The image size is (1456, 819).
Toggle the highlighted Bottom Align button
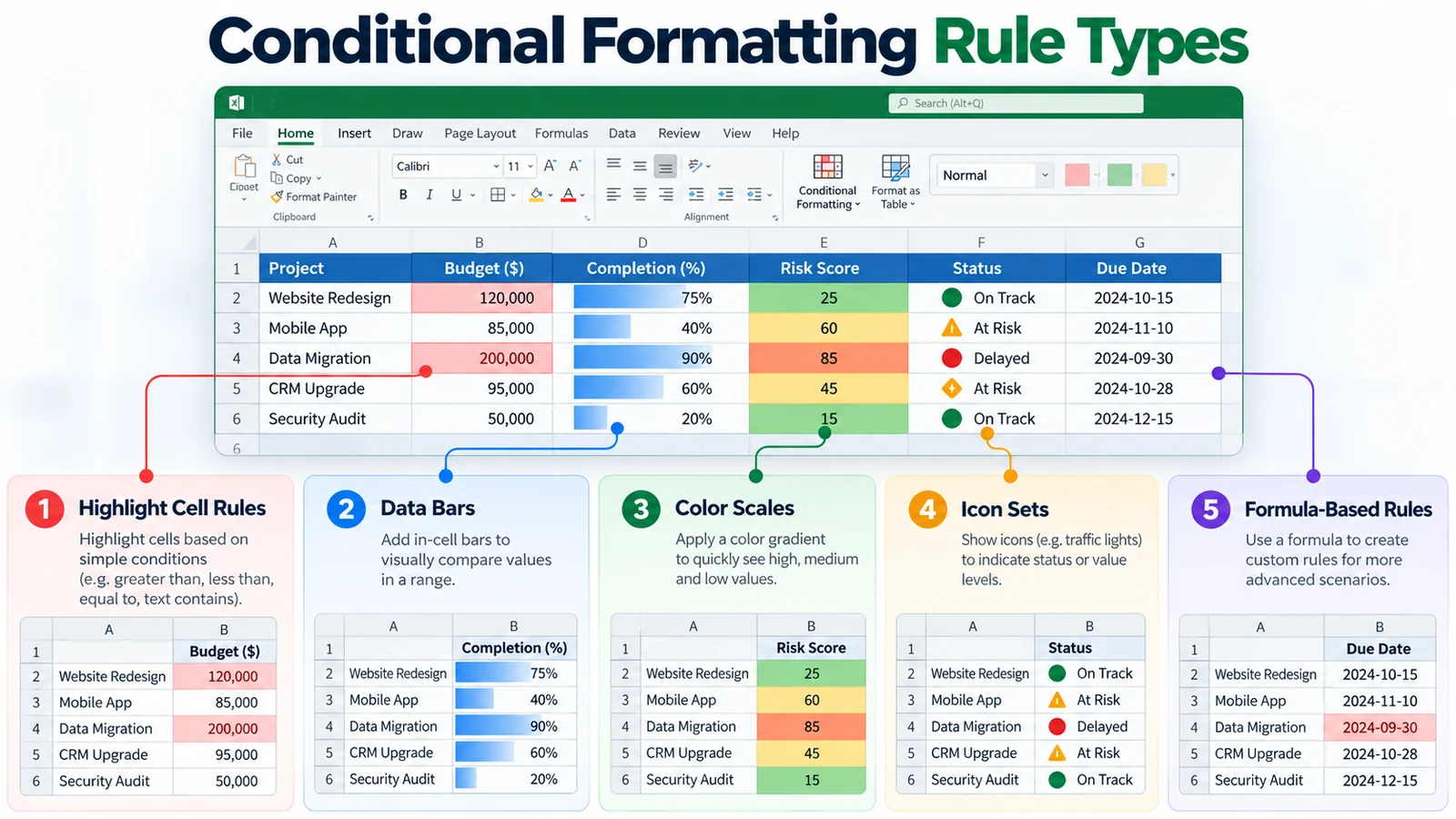[666, 167]
